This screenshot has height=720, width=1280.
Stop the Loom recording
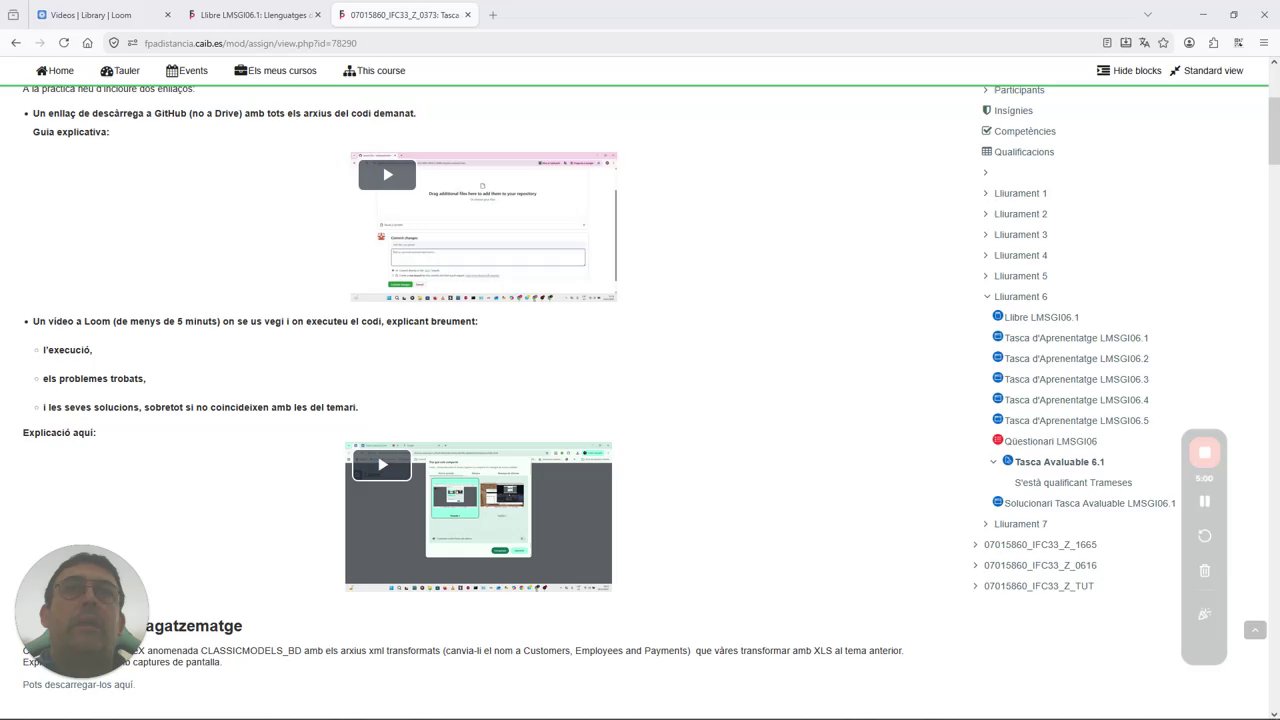point(1204,453)
